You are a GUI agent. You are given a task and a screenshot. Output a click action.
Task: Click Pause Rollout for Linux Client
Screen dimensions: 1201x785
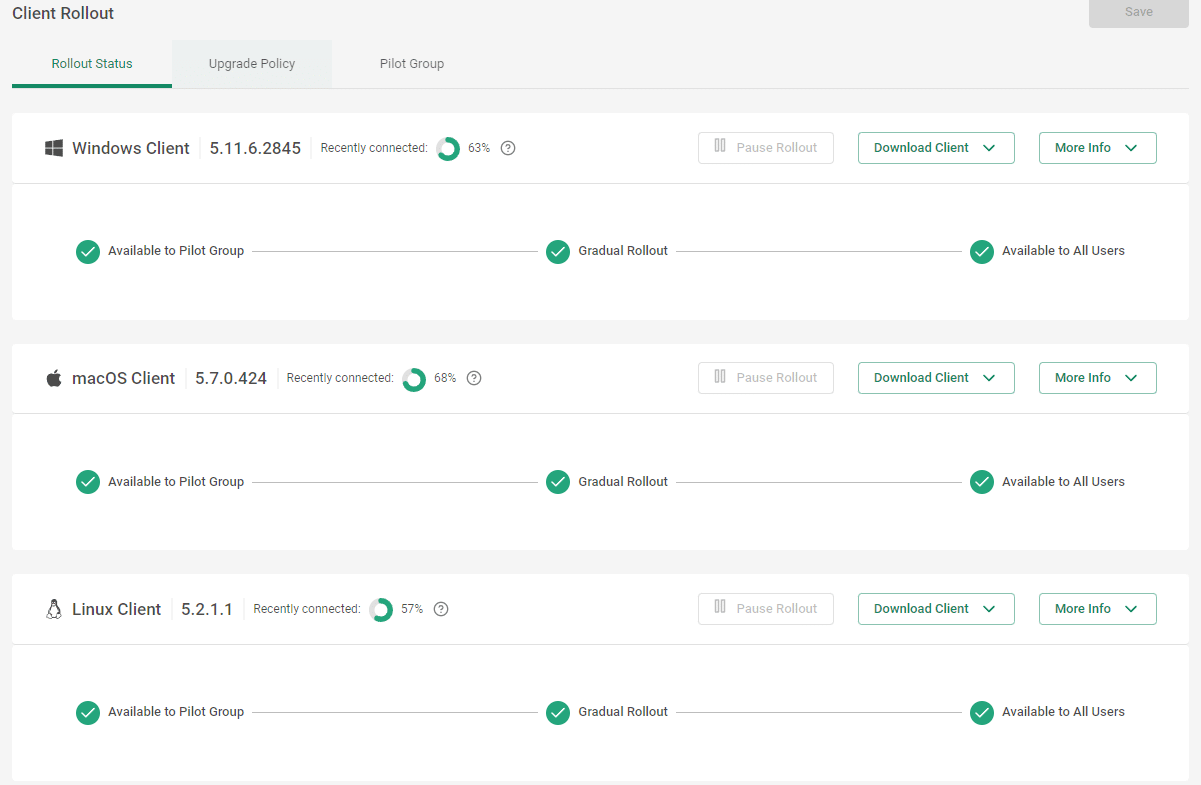766,609
